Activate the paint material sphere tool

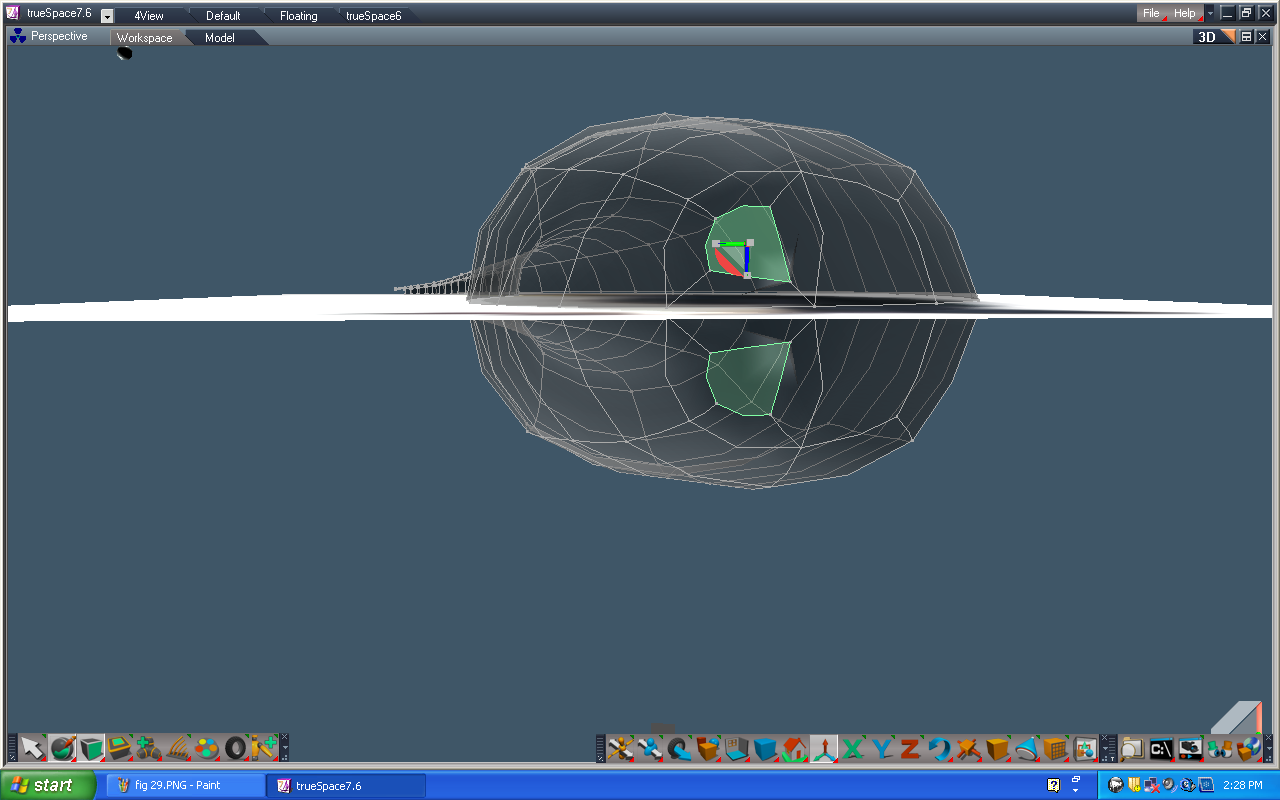(63, 747)
